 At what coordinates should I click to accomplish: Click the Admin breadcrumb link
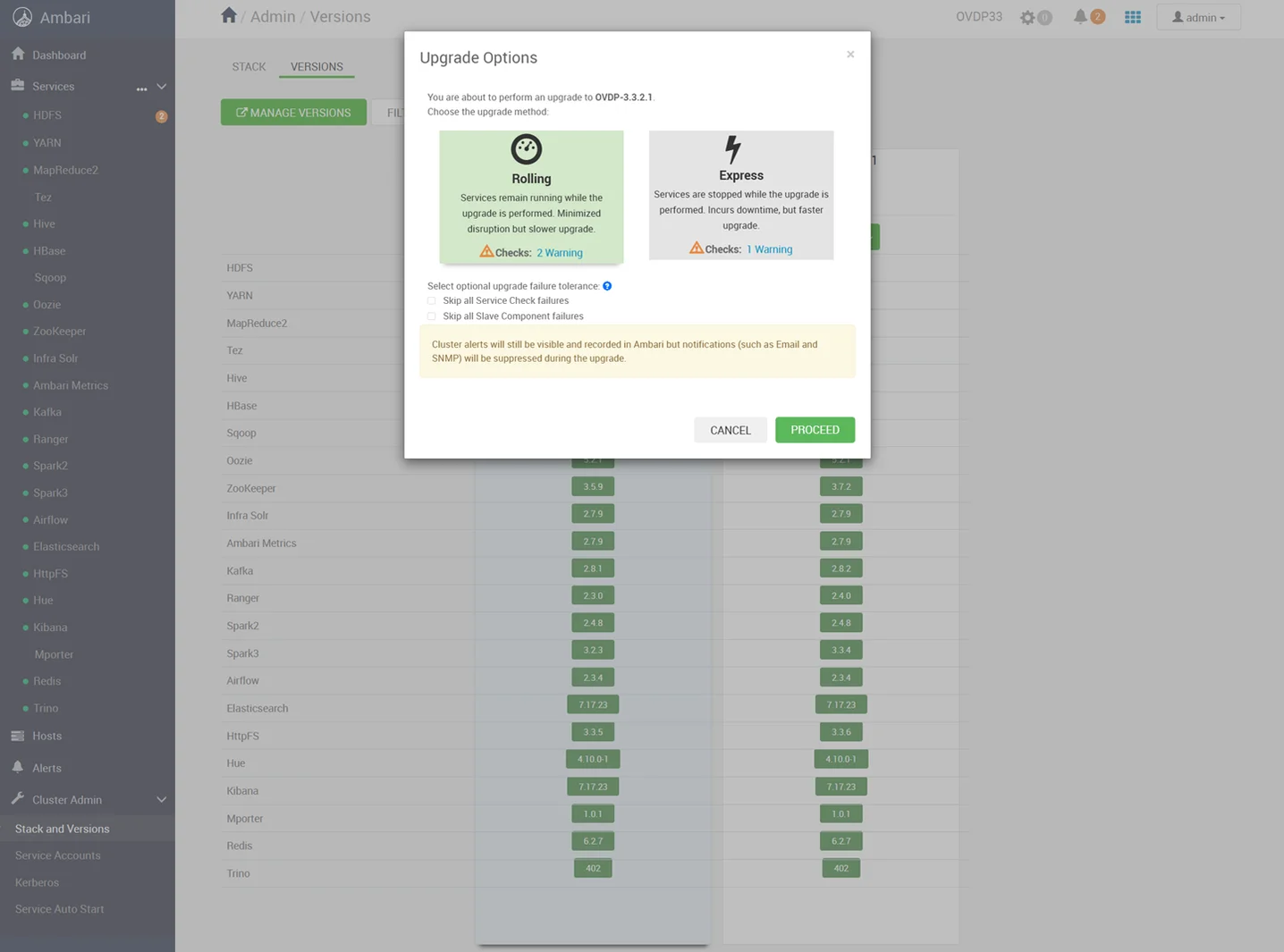[273, 17]
